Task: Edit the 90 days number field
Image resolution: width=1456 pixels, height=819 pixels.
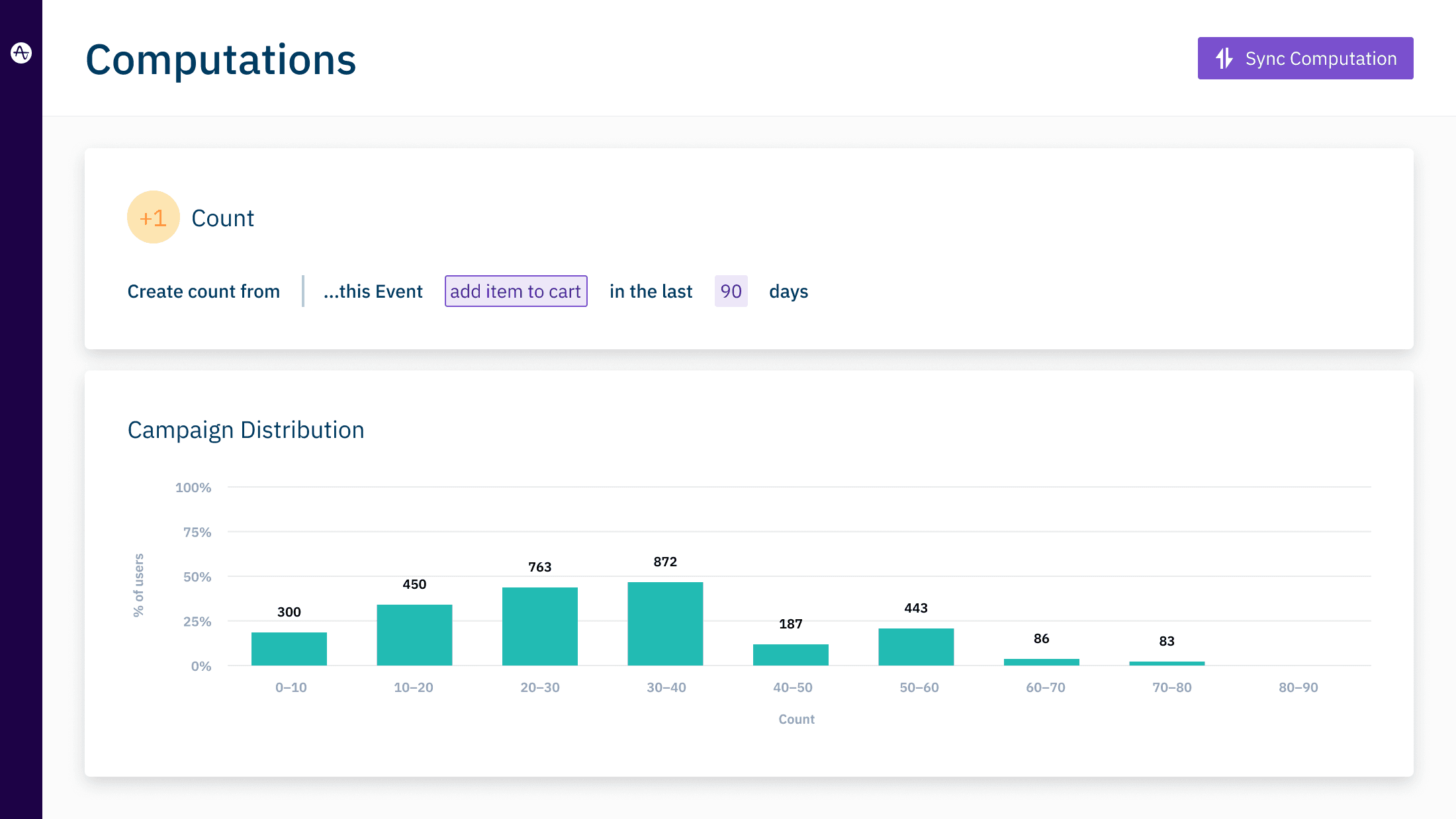Action: pos(731,291)
